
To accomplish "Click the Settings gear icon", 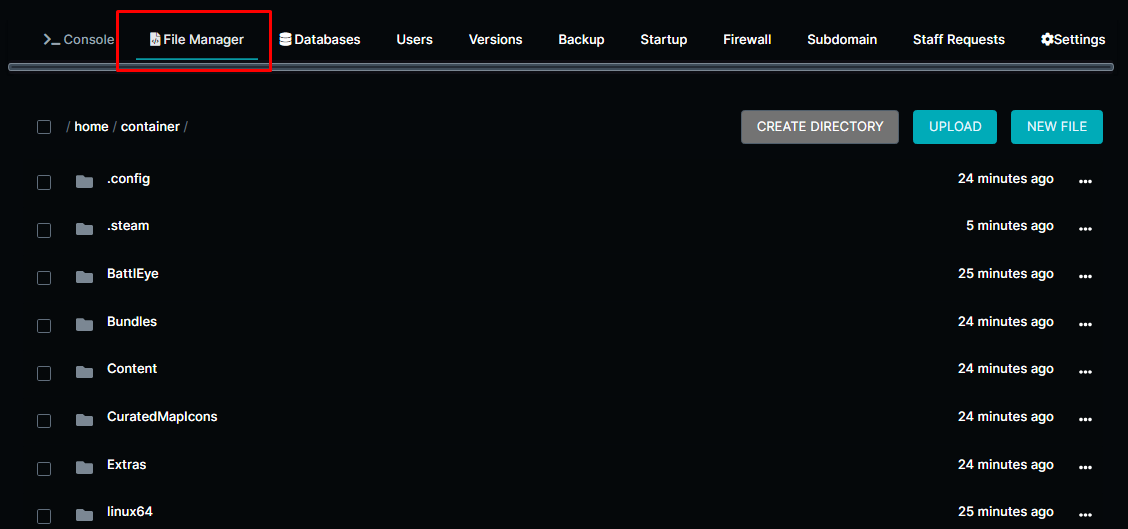I will click(x=1047, y=40).
